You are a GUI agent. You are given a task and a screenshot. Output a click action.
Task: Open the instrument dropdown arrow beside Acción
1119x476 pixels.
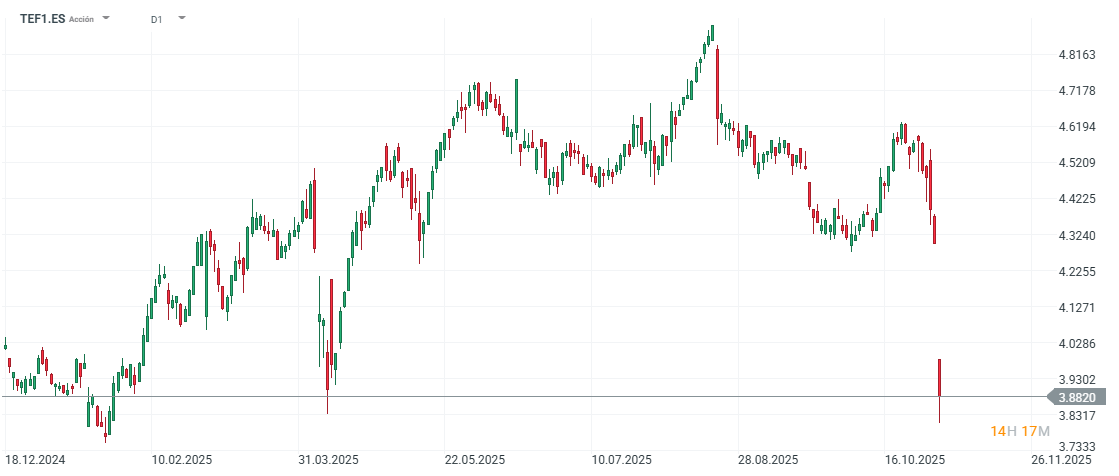tap(107, 18)
